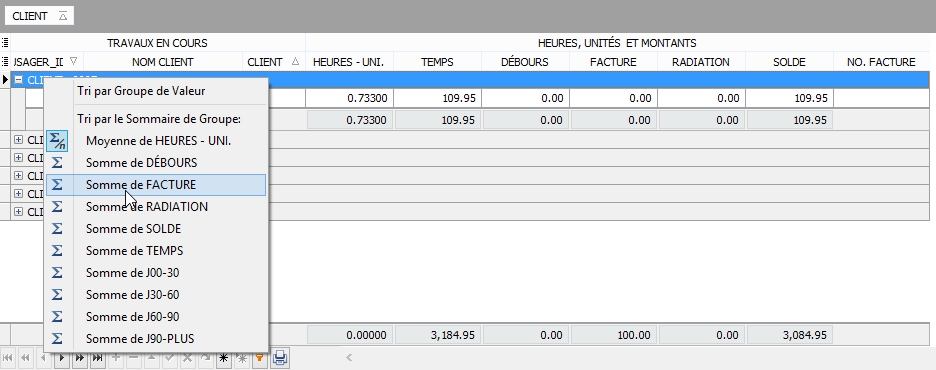Click the horizontal scrollbar left arrow
936x370 pixels.
(349, 358)
